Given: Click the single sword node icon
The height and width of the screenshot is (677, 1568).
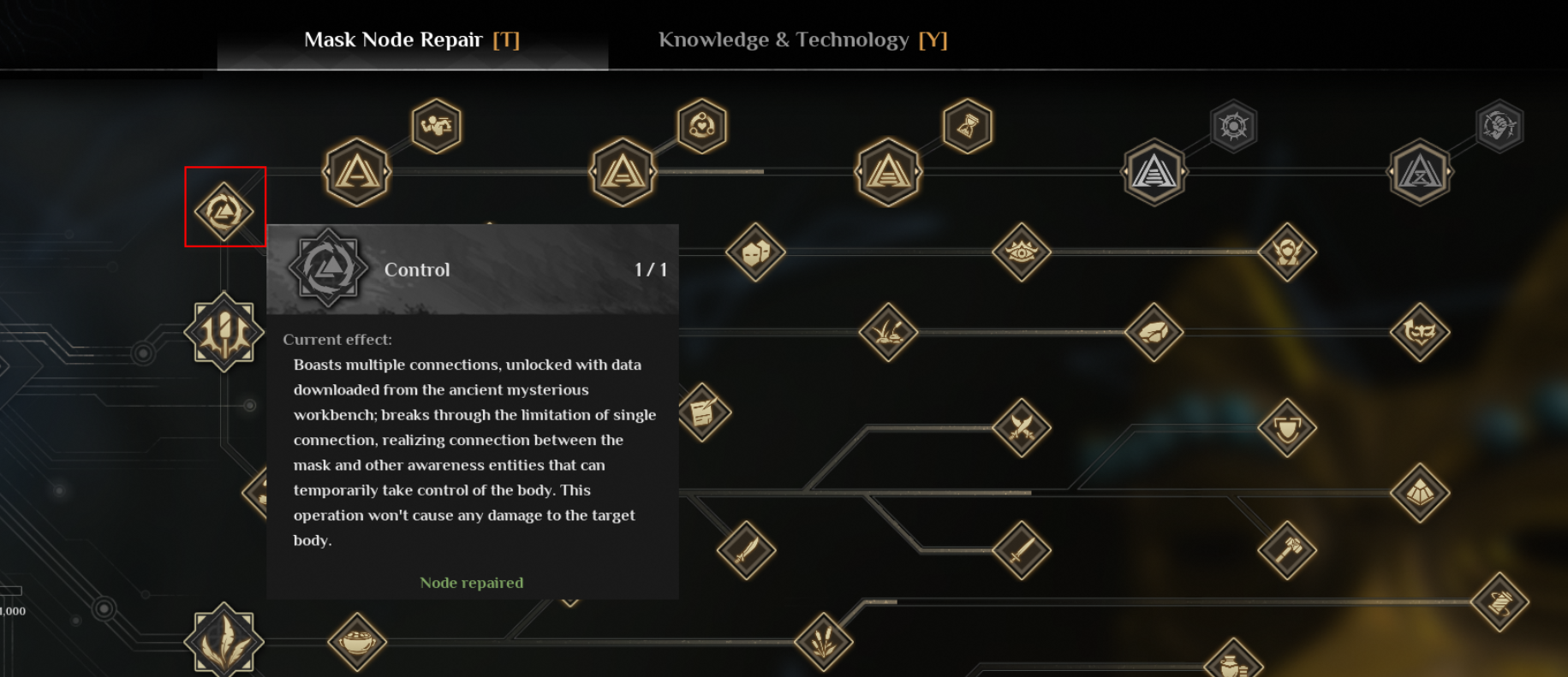Looking at the screenshot, I should coord(1022,550).
